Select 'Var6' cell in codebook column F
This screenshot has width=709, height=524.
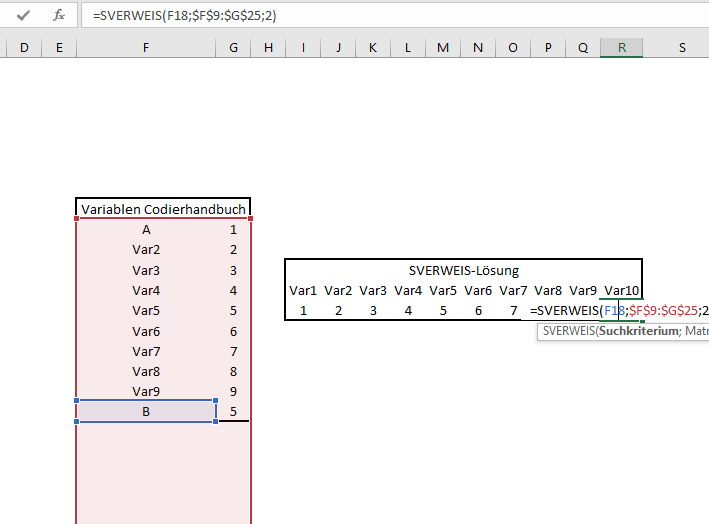146,331
